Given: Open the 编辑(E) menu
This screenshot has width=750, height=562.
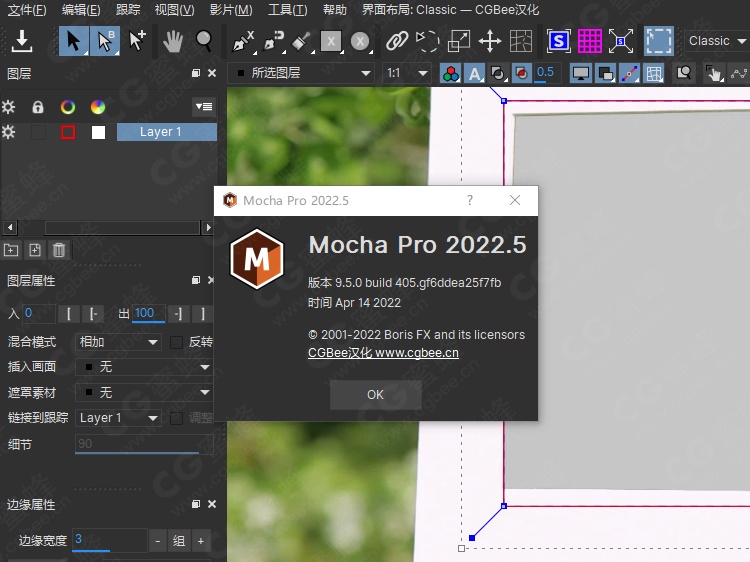Looking at the screenshot, I should coord(81,10).
